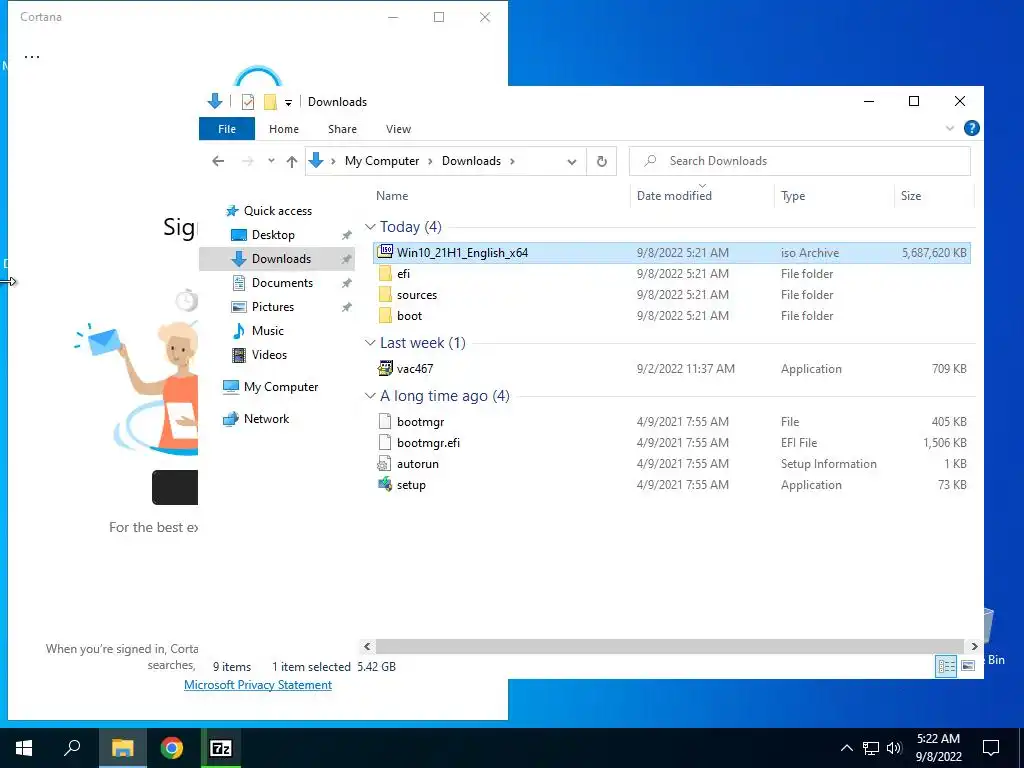Switch to the Share ribbon tab
1024x768 pixels.
pos(342,129)
